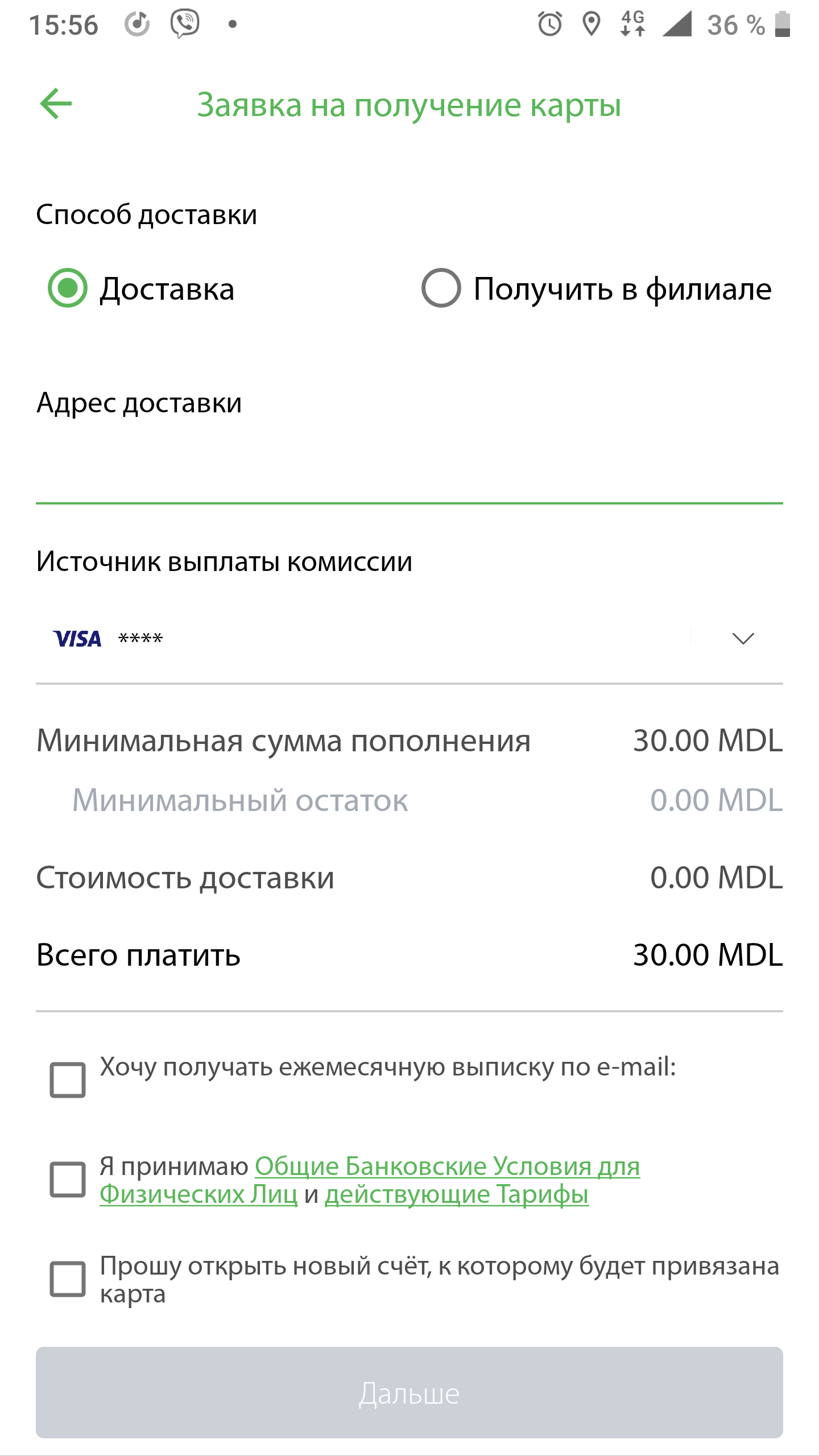Expand the commission source card dropdown
Viewport: 819px width, 1456px height.
coord(743,639)
